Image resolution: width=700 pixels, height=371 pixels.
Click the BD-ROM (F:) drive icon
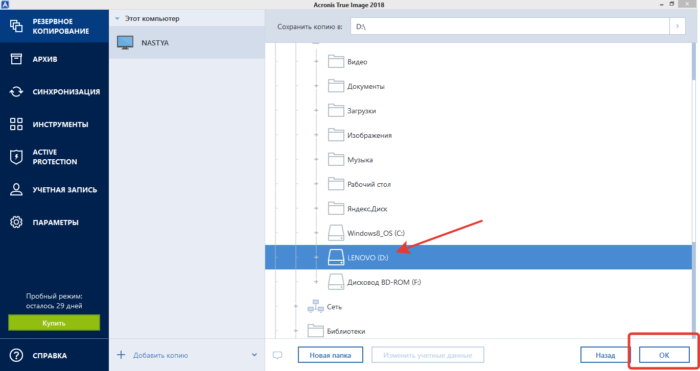(336, 282)
